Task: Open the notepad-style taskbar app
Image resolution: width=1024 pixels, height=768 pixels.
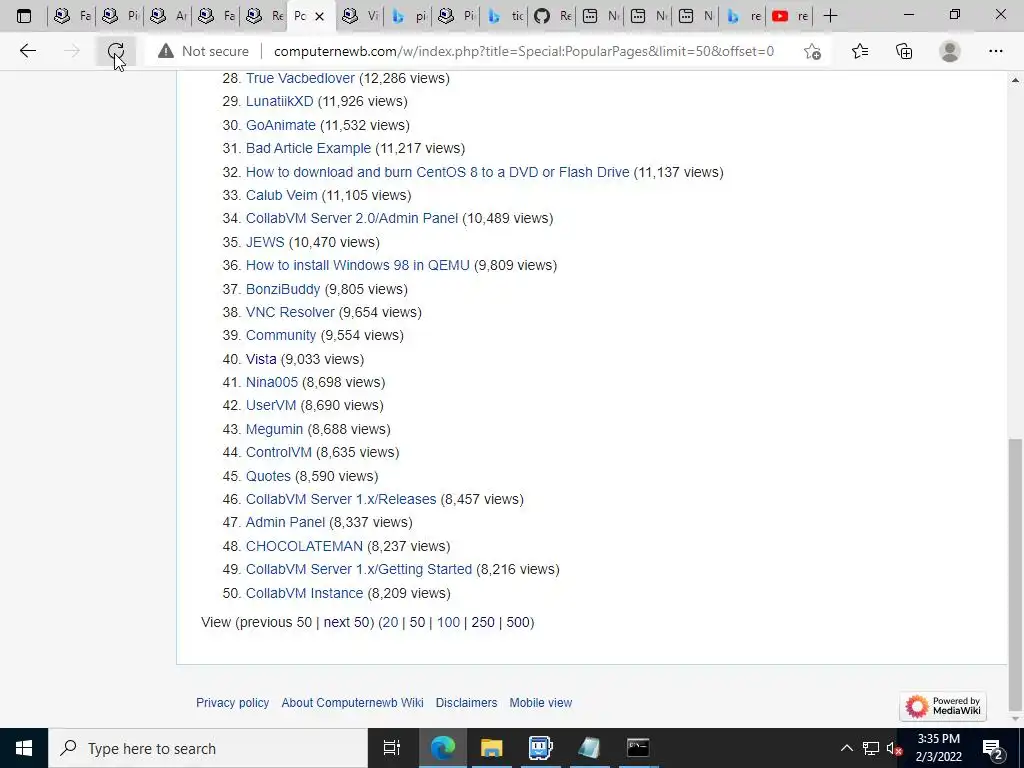Action: click(x=589, y=748)
